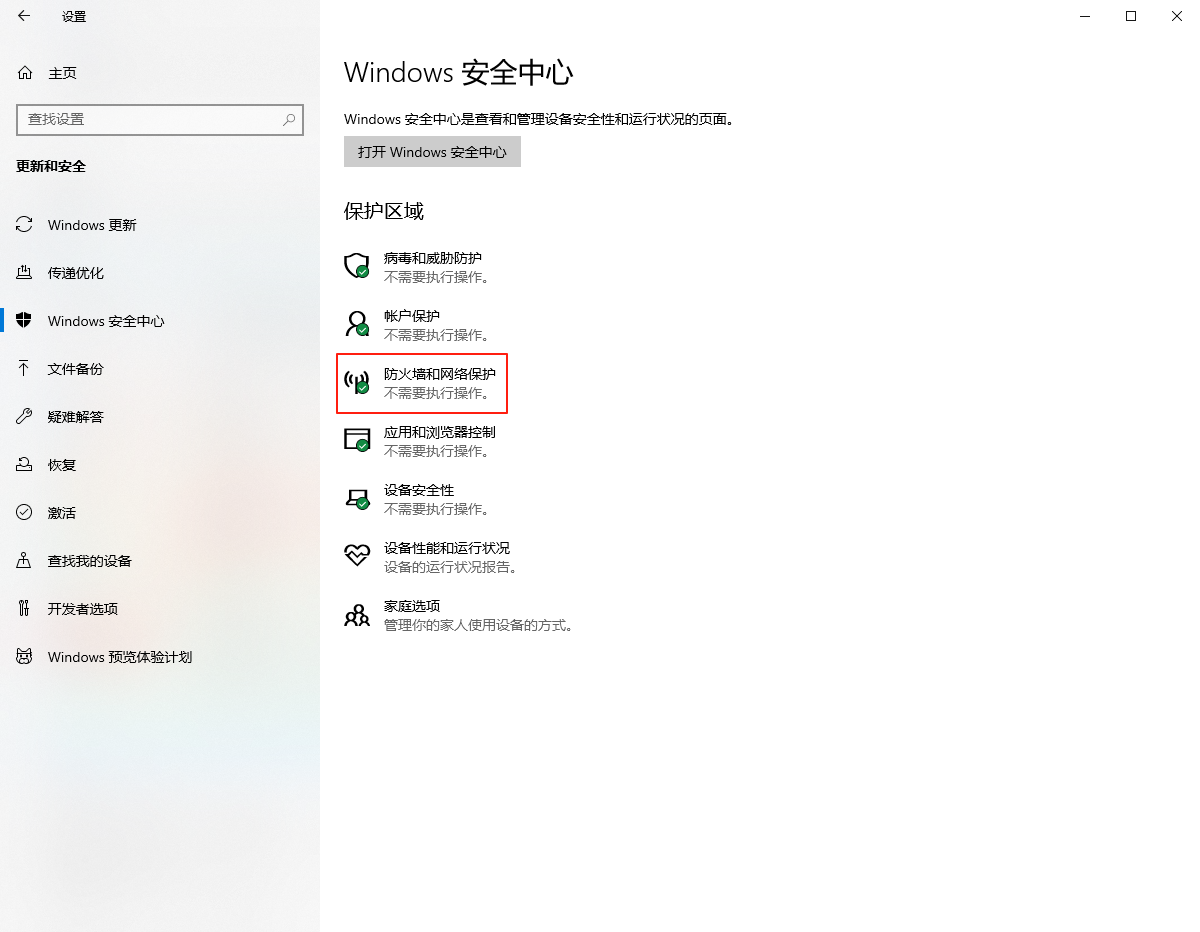1200x932 pixels.
Task: Click the Windows 更新 refresh icon
Action: (24, 225)
